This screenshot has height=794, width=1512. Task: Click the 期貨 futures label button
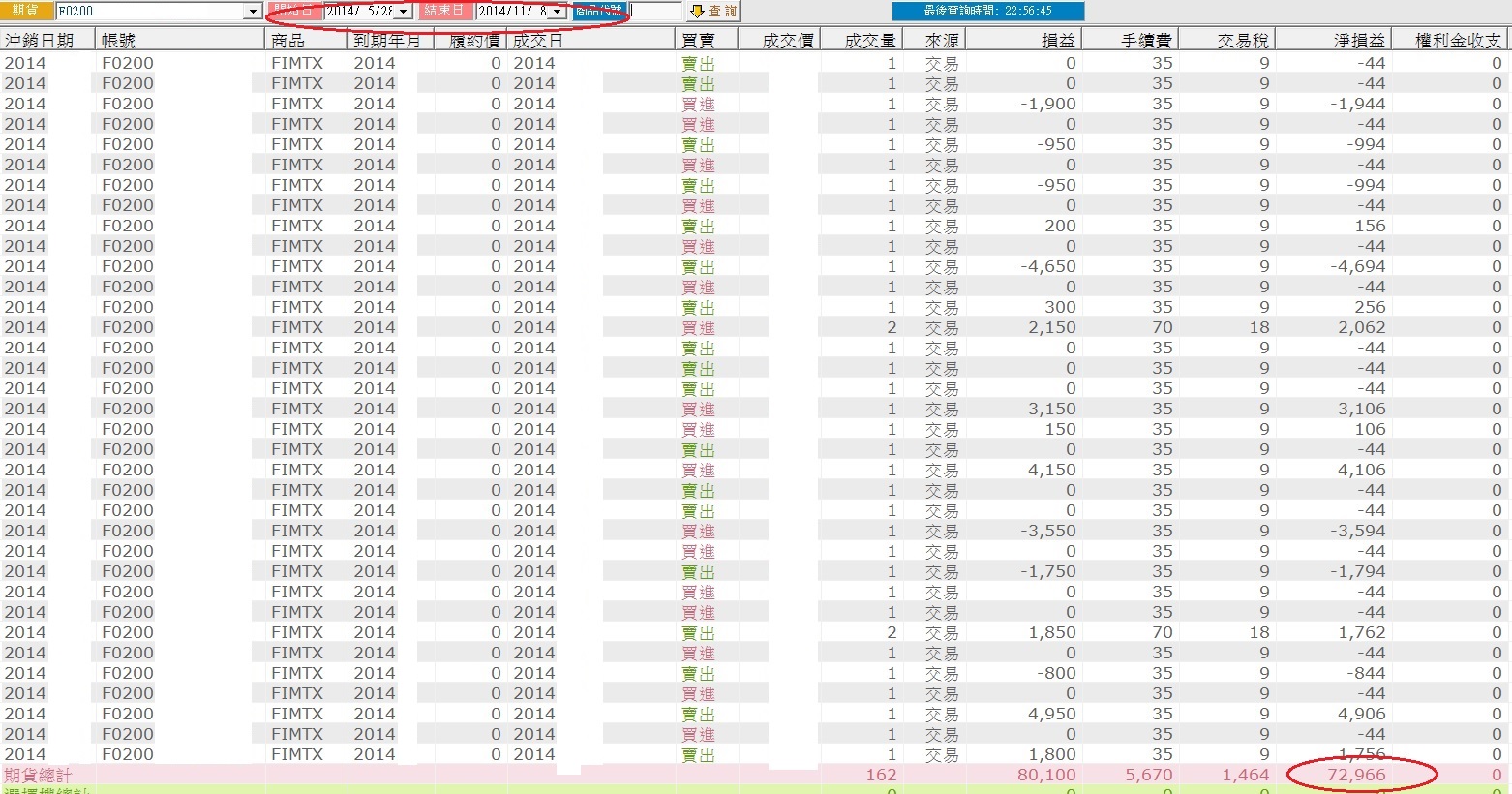click(x=26, y=11)
